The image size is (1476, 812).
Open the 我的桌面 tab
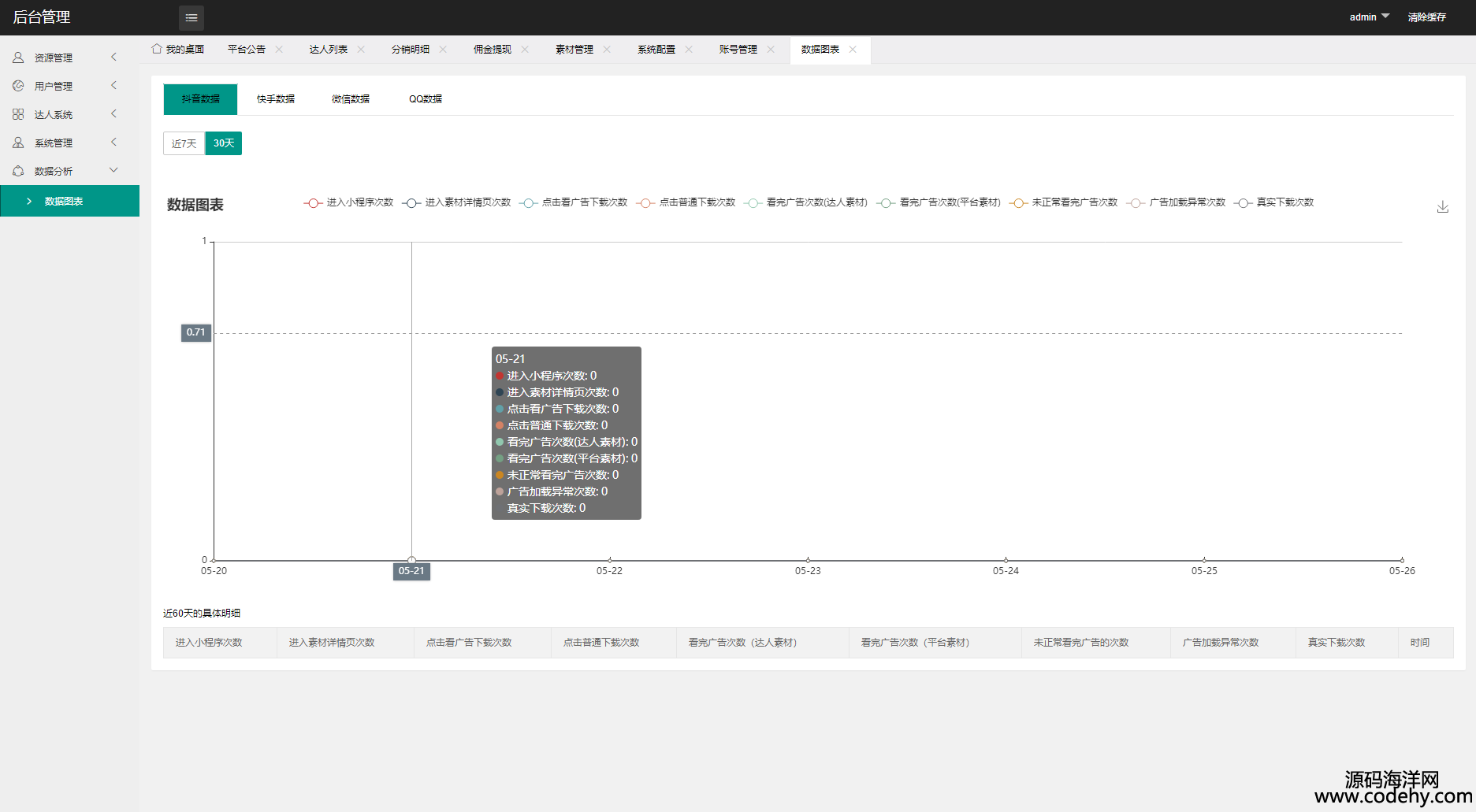click(178, 49)
